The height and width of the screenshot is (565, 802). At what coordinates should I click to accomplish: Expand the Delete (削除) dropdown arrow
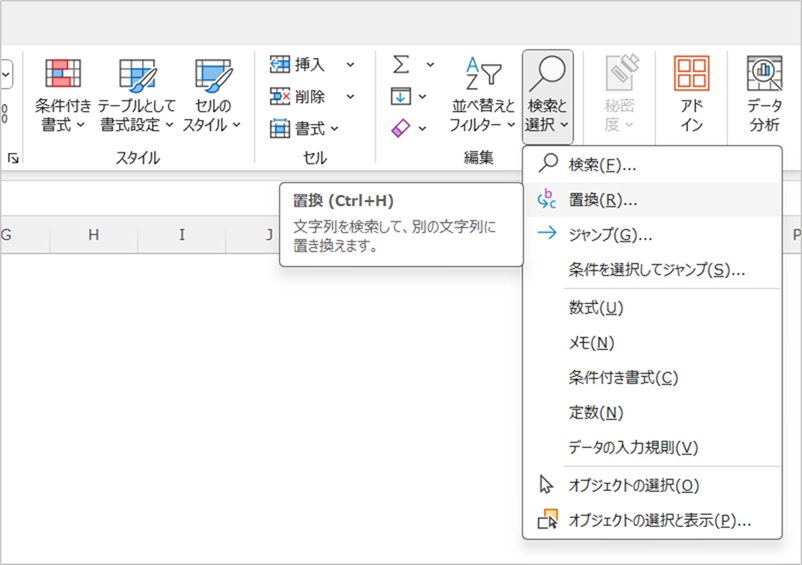pos(350,96)
